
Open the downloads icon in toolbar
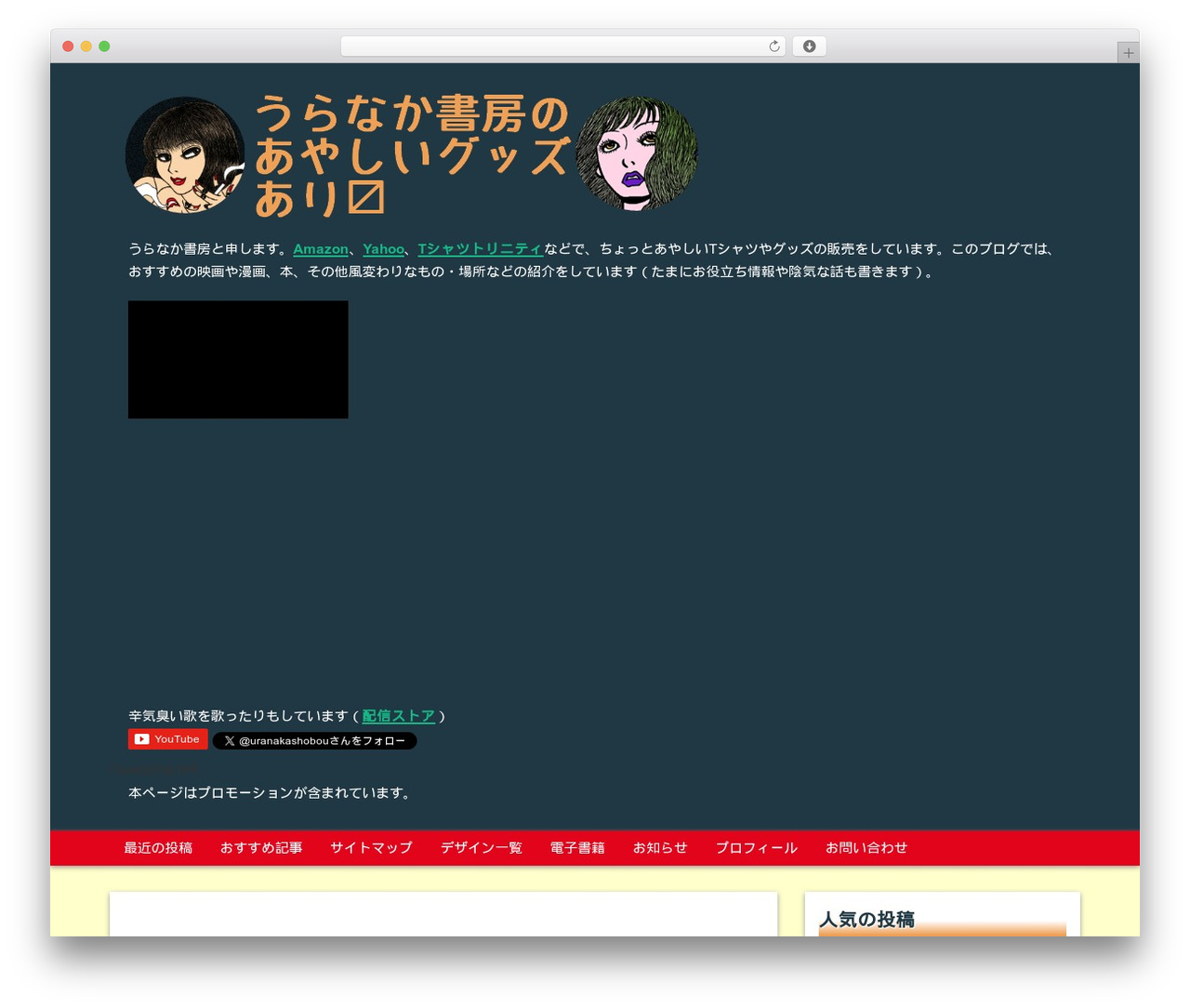pyautogui.click(x=809, y=46)
